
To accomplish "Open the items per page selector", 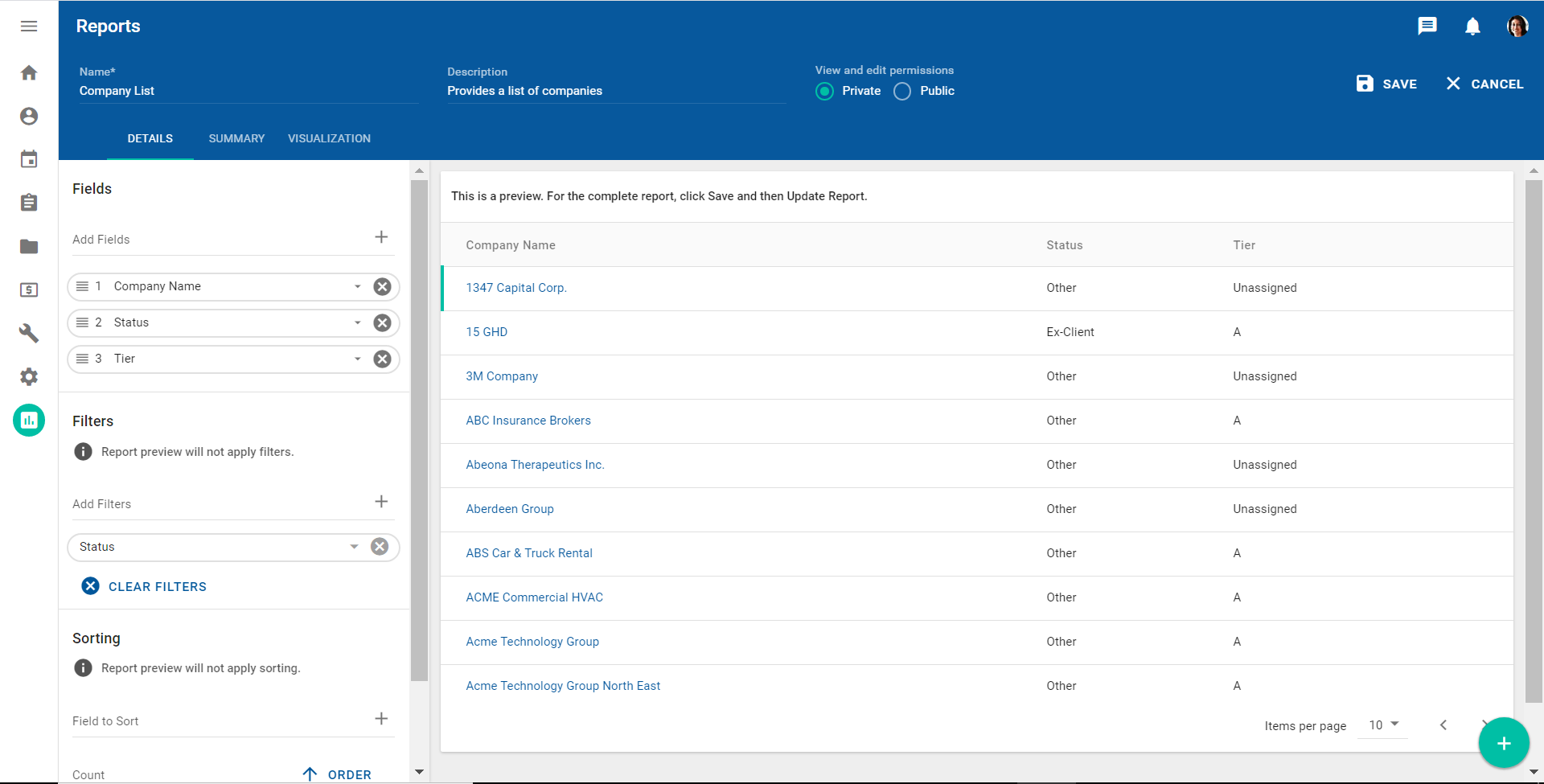I will tap(1382, 724).
